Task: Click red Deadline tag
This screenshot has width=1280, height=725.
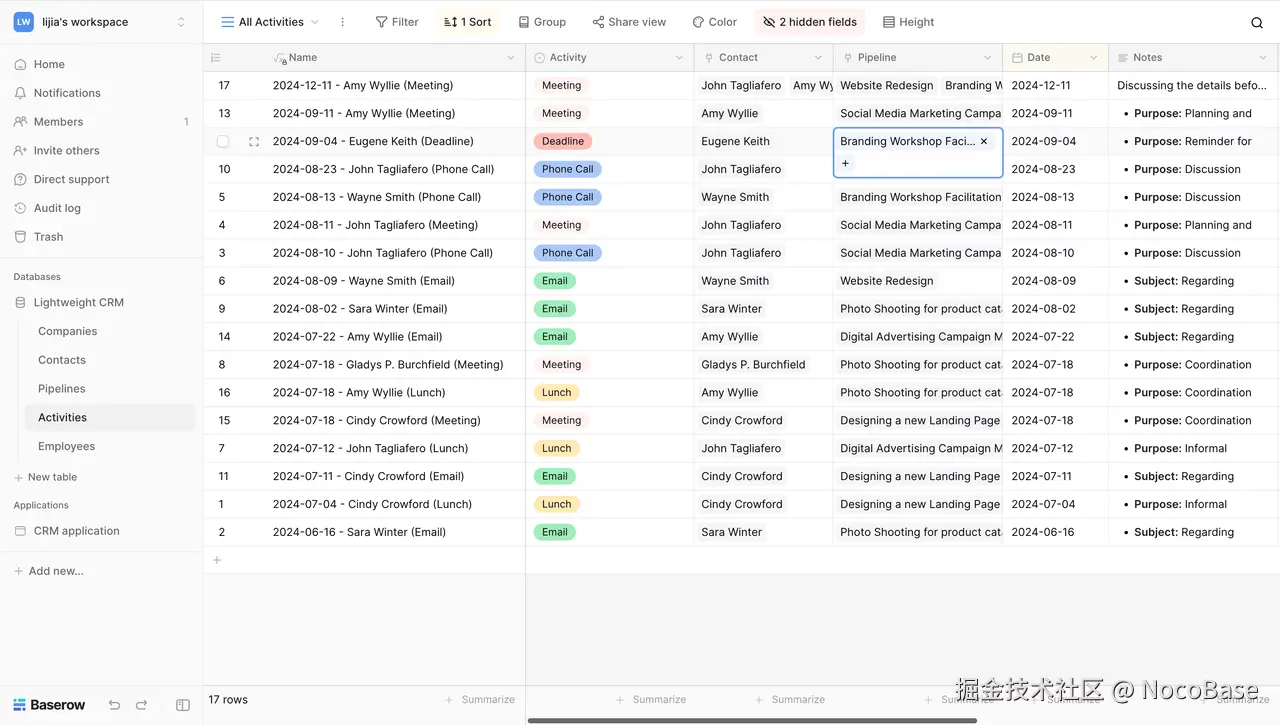Action: [563, 142]
